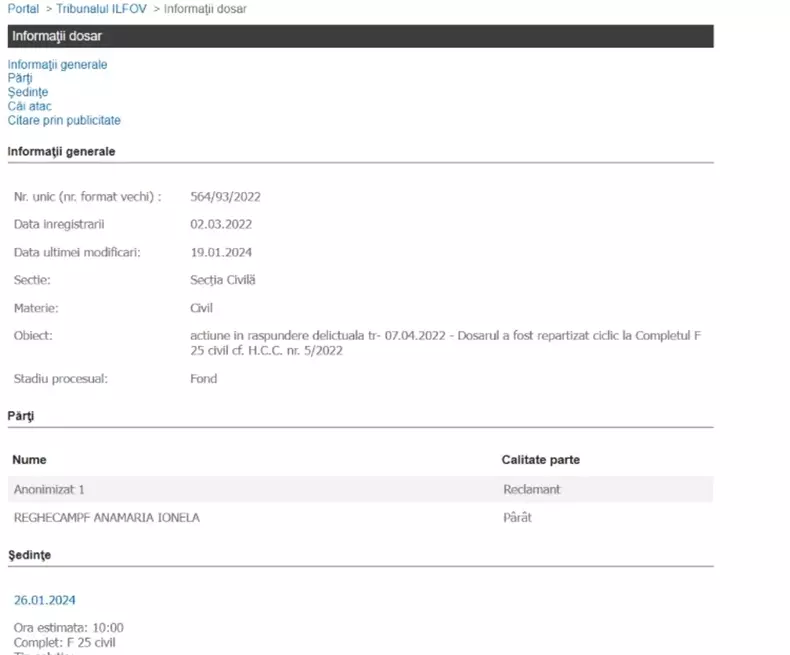
Task: Click the Stadiu procesual value Fond
Action: [204, 378]
